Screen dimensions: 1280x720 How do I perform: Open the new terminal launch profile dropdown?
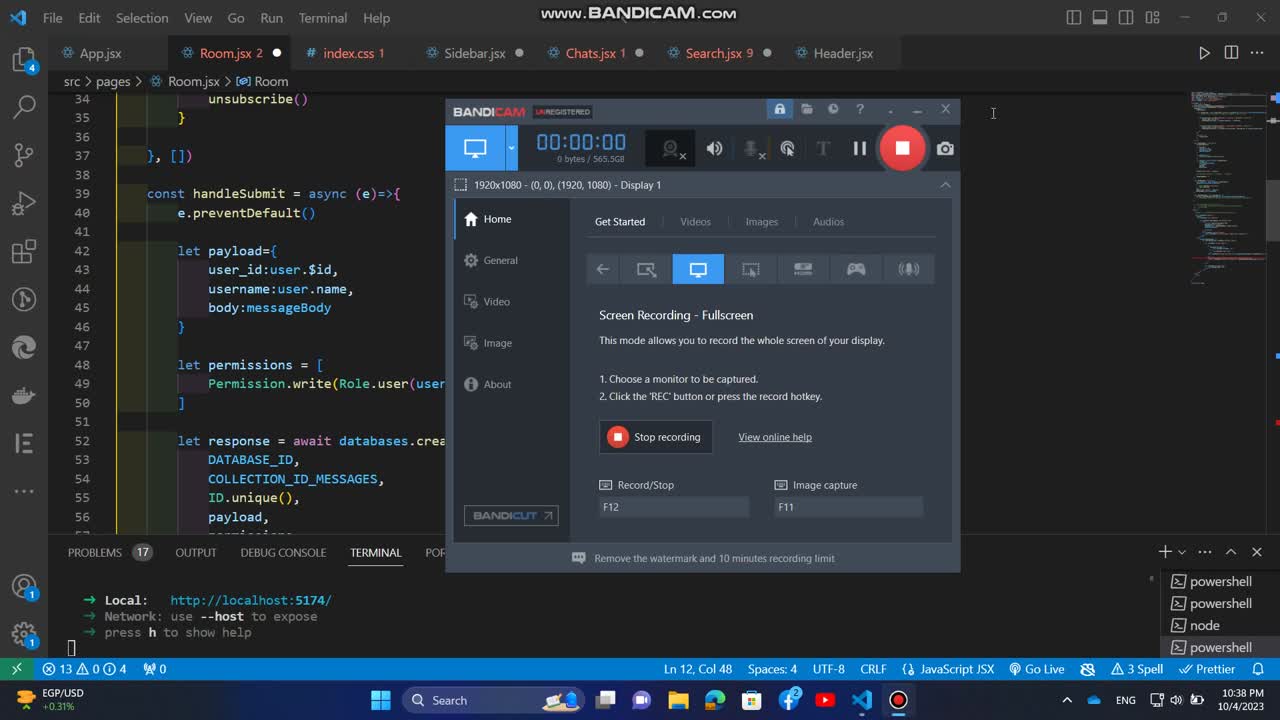pos(1182,552)
